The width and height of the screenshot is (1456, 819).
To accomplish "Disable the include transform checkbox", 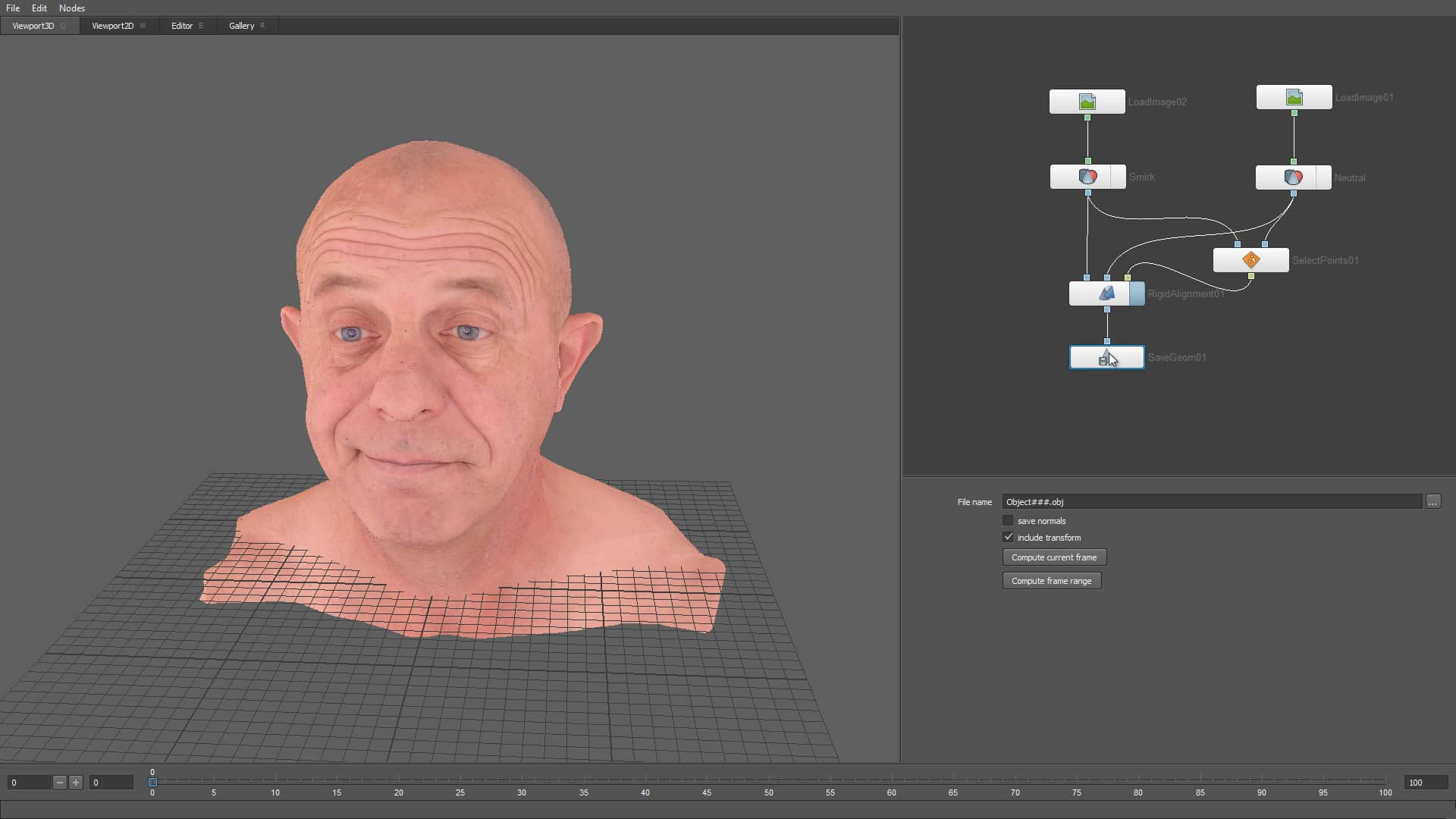I will 1009,537.
